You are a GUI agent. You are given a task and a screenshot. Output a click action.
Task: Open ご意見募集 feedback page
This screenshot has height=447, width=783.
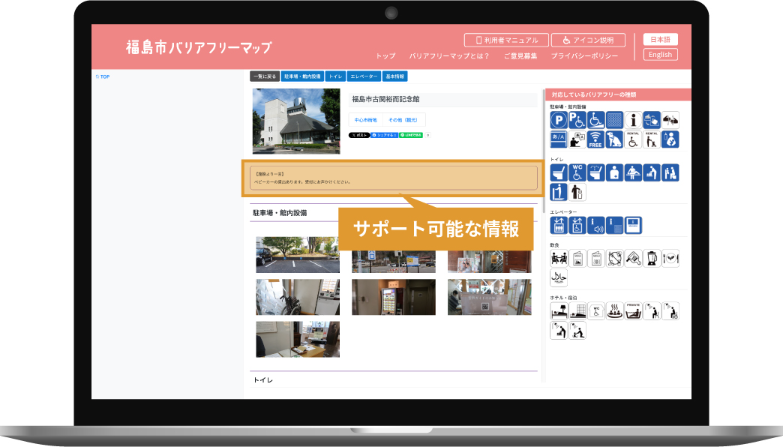520,56
